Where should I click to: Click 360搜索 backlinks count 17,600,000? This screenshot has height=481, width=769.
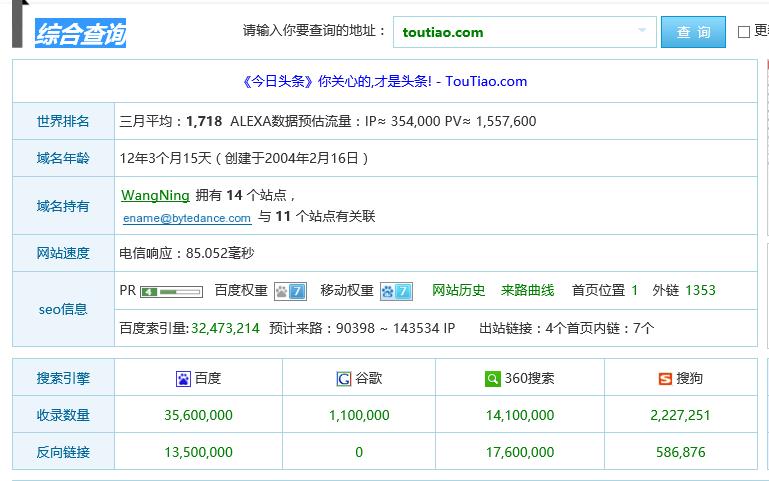point(520,452)
